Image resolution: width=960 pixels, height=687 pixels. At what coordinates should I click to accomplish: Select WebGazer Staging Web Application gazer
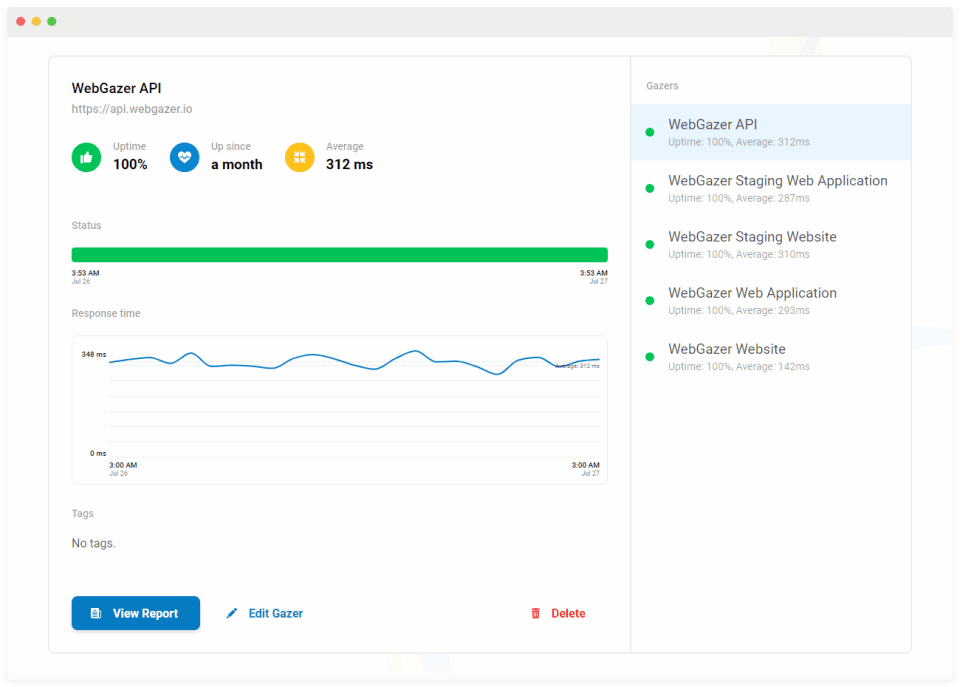tap(771, 189)
